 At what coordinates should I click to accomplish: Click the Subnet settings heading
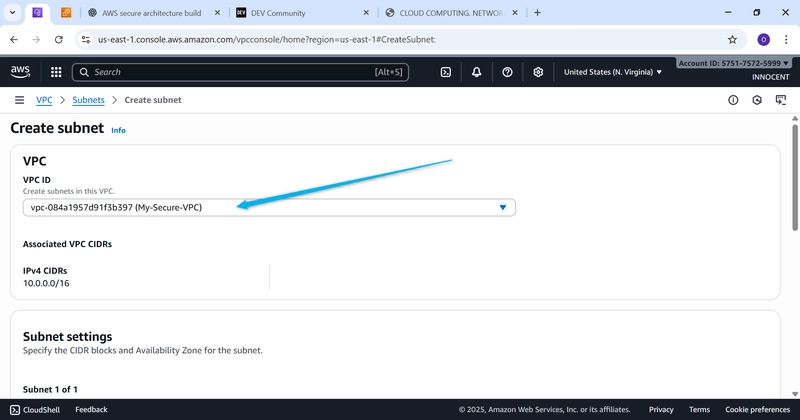[67, 337]
